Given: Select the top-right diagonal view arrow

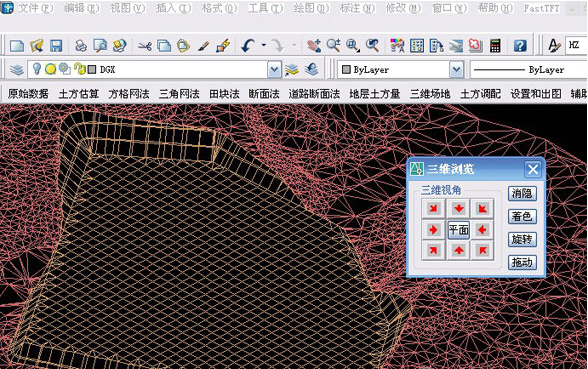Looking at the screenshot, I should coord(482,208).
